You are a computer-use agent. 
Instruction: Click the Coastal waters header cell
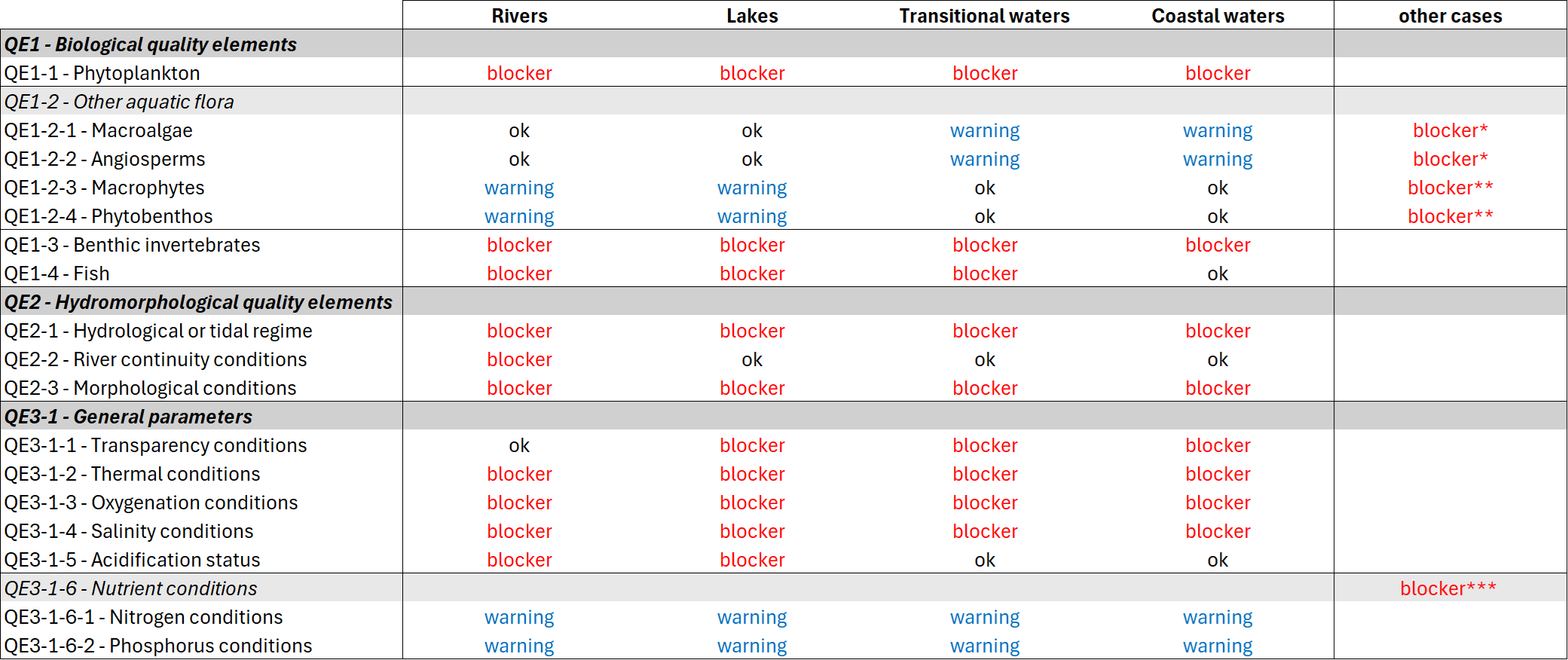pyautogui.click(x=1218, y=16)
